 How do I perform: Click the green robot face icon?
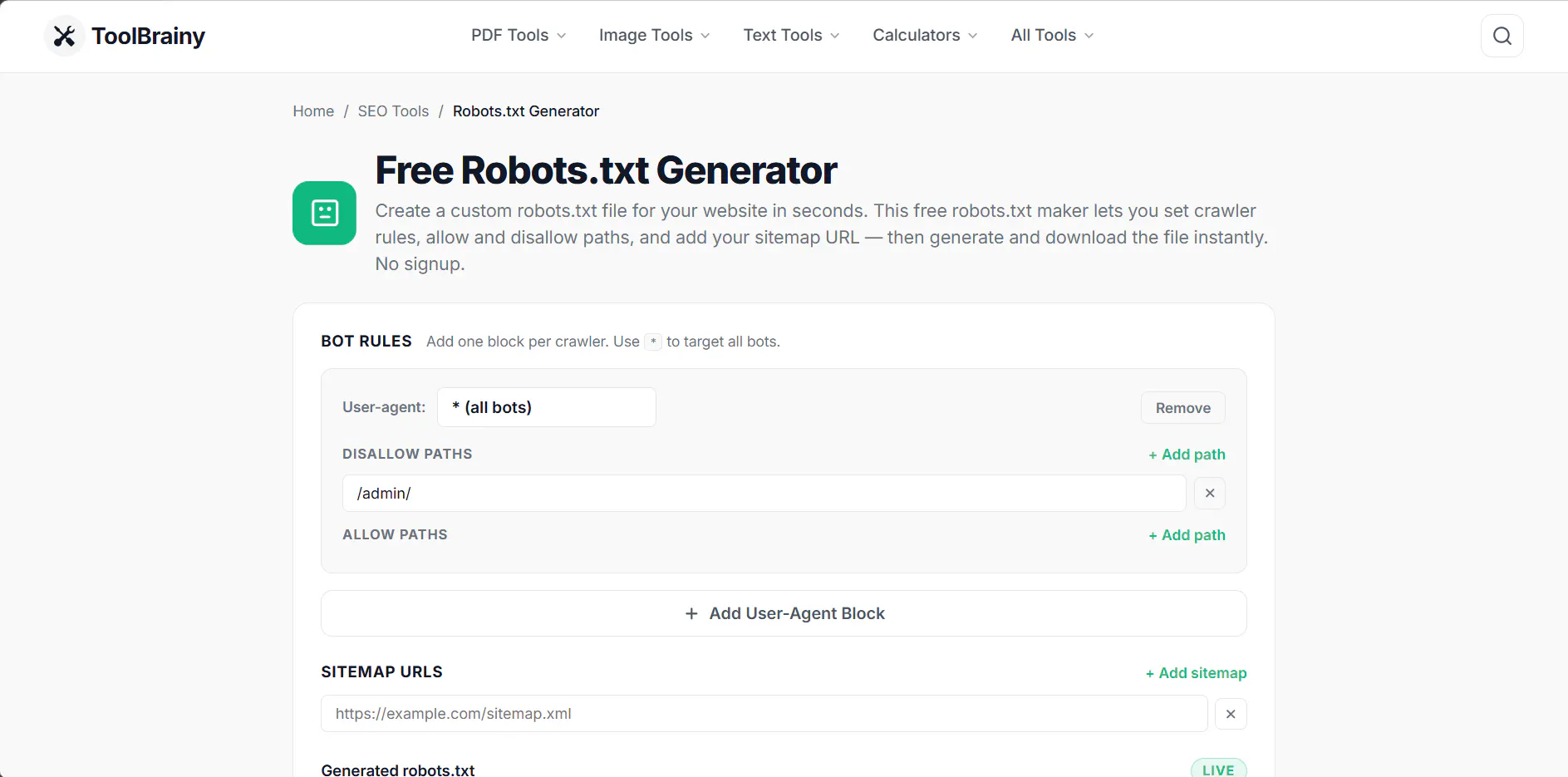pyautogui.click(x=324, y=213)
